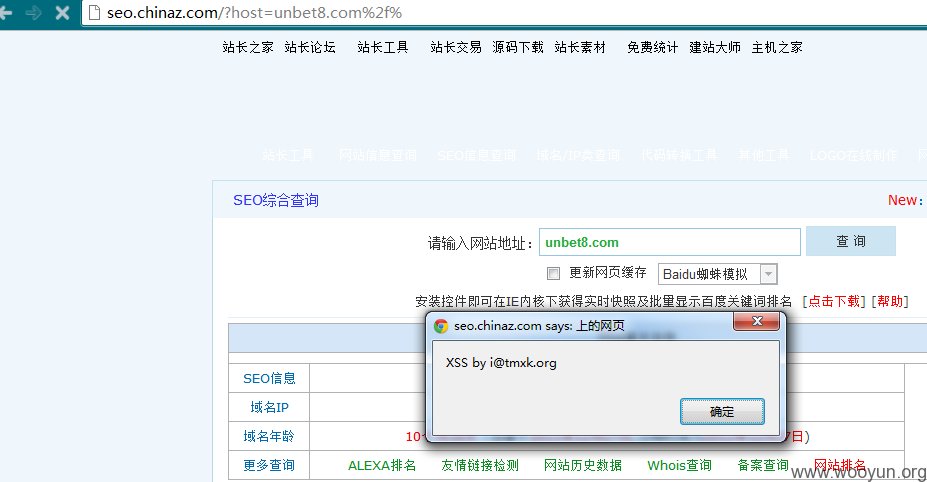The height and width of the screenshot is (482, 927).
Task: Click the XSS by i@tmxk.org message text
Action: pyautogui.click(x=501, y=363)
